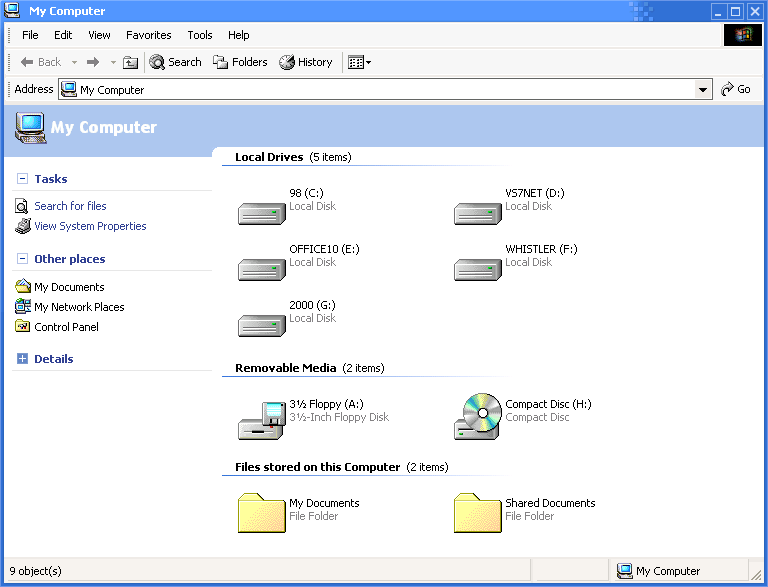Click the Shared Documents label text
This screenshot has height=587, width=768.
tap(550, 503)
